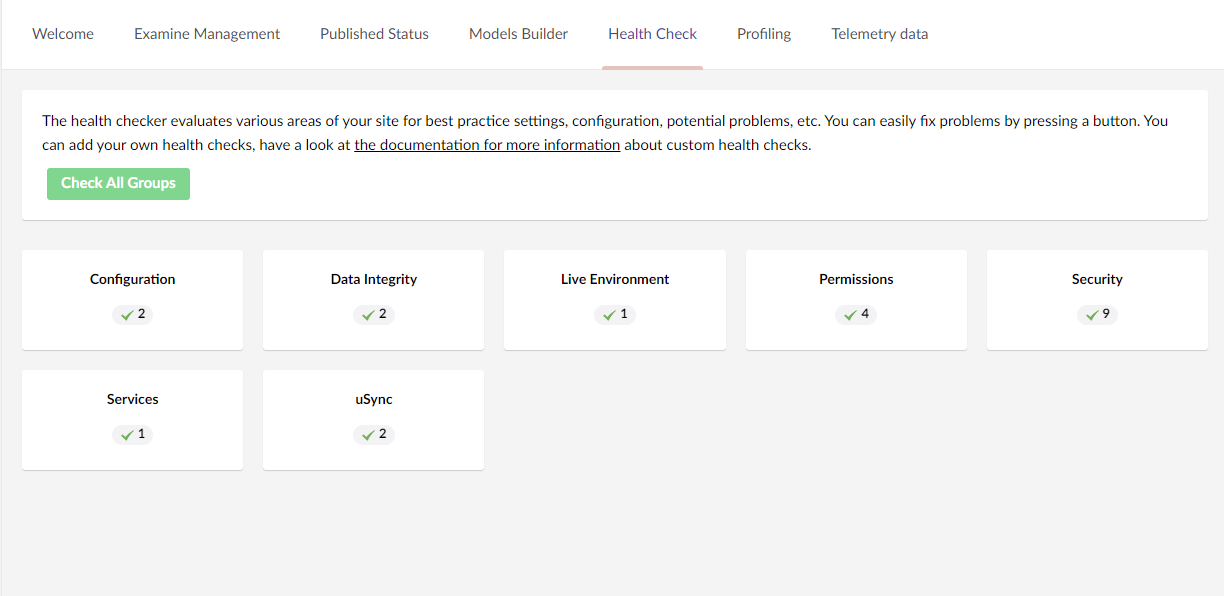Open the Permissions health check group
The height and width of the screenshot is (596, 1224).
pos(856,300)
